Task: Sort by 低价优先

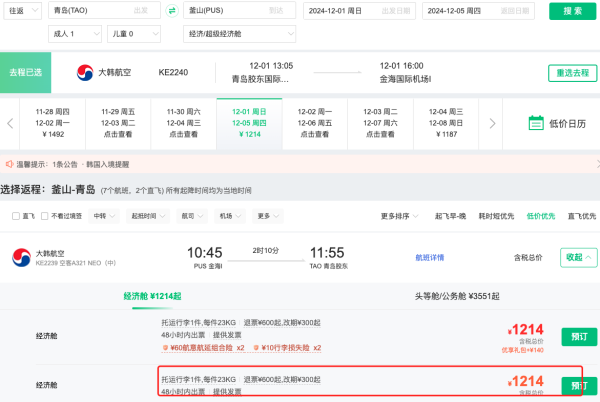Action: tap(541, 216)
